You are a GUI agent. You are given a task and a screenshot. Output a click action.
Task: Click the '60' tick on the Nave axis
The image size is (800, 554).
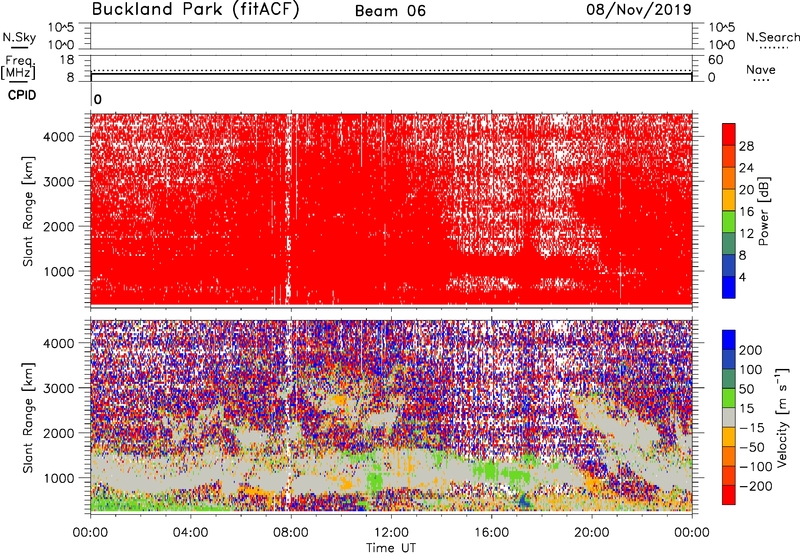point(715,59)
